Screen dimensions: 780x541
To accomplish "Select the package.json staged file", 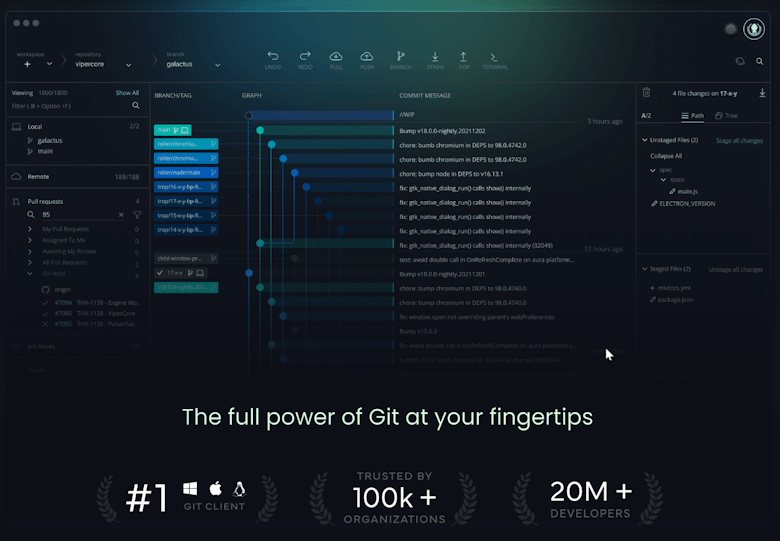I will click(671, 300).
